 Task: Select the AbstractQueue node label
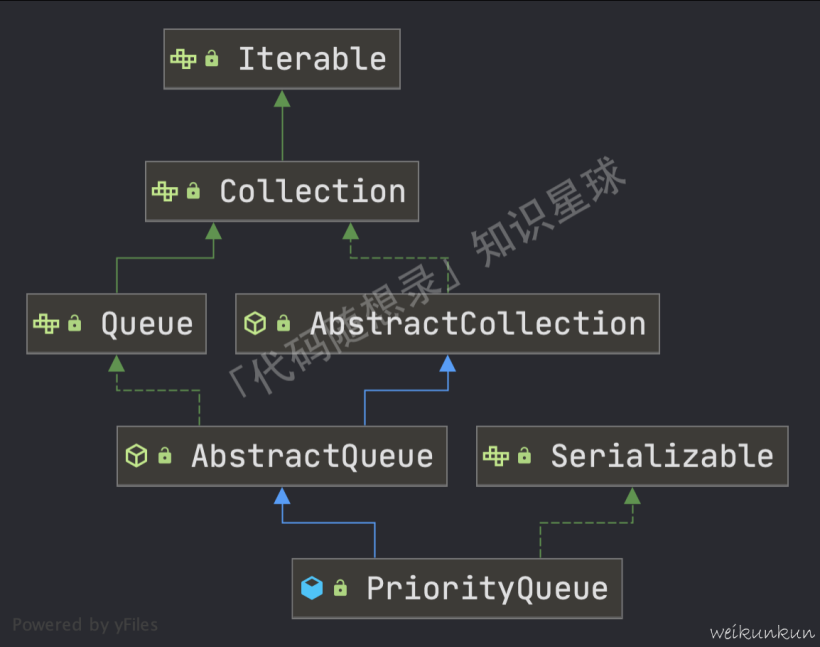[312, 456]
